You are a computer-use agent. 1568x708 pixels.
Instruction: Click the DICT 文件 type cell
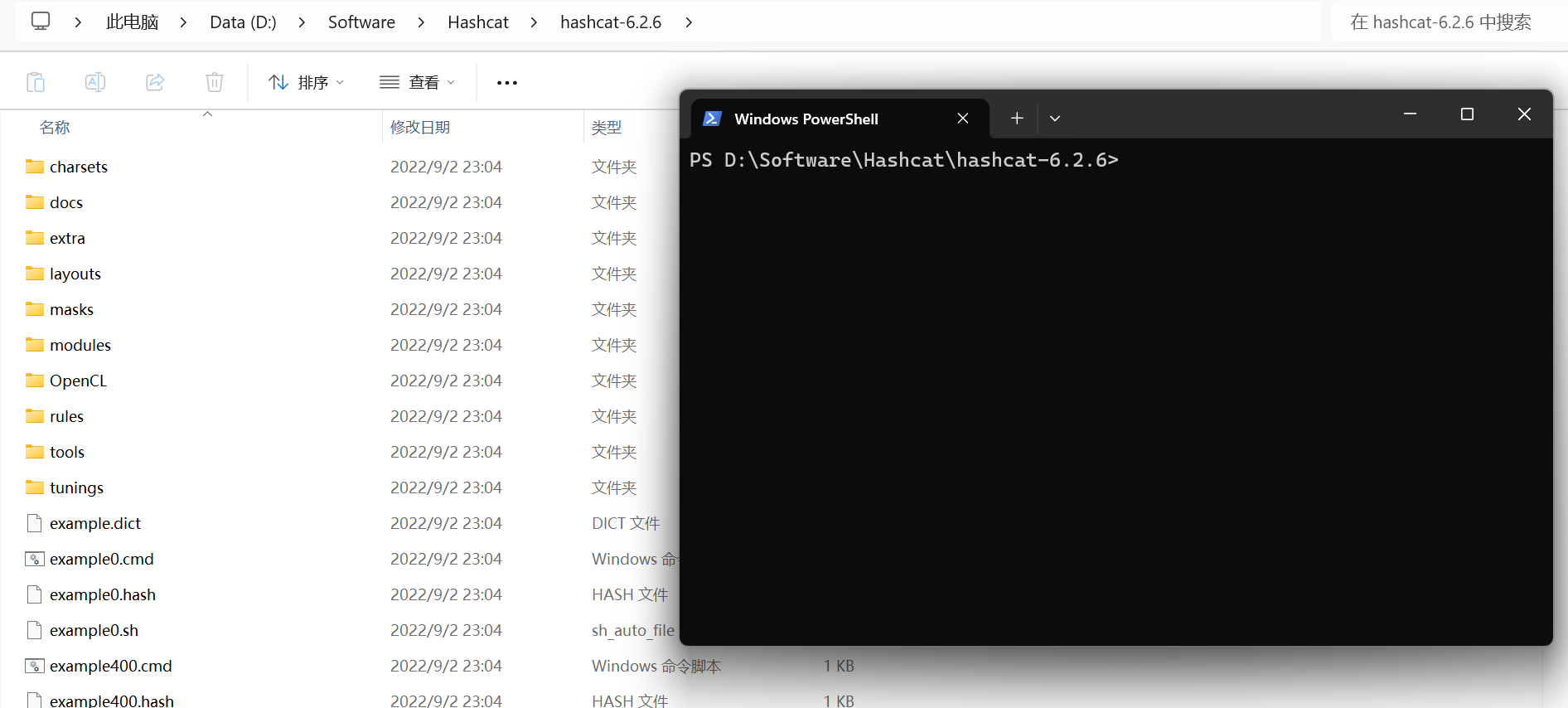(626, 523)
